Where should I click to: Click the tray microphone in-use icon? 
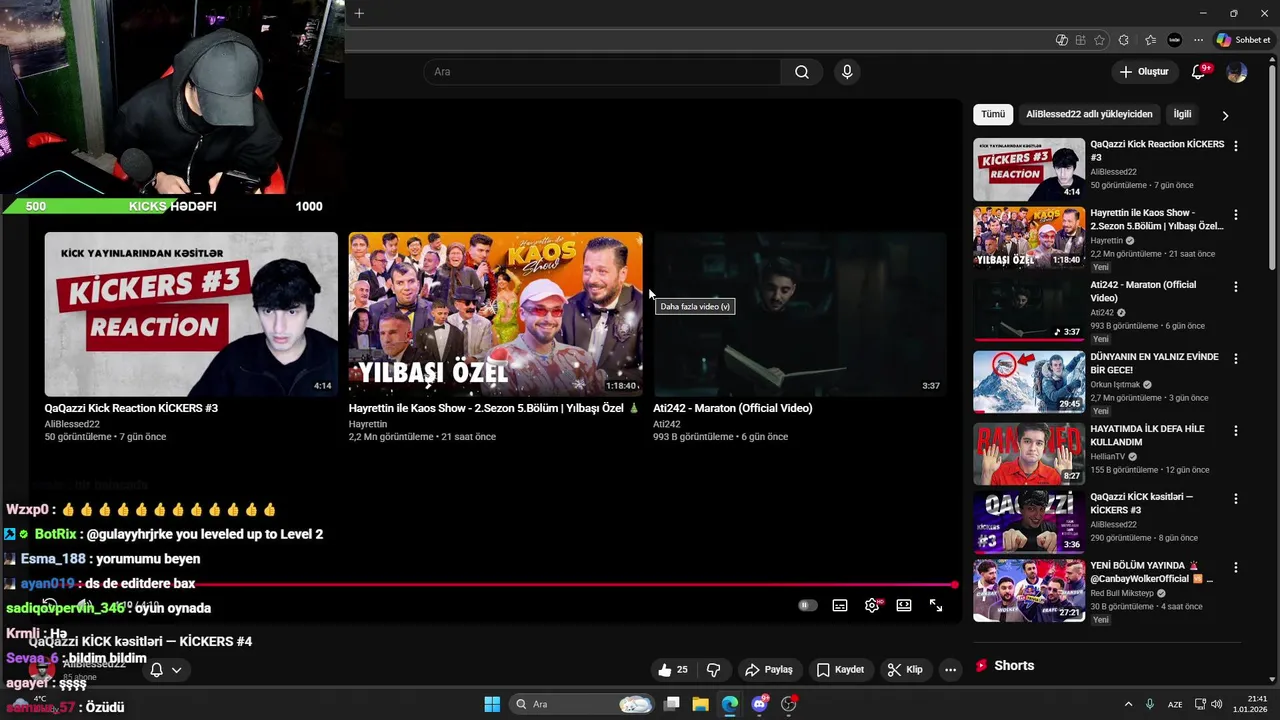[x=1150, y=704]
